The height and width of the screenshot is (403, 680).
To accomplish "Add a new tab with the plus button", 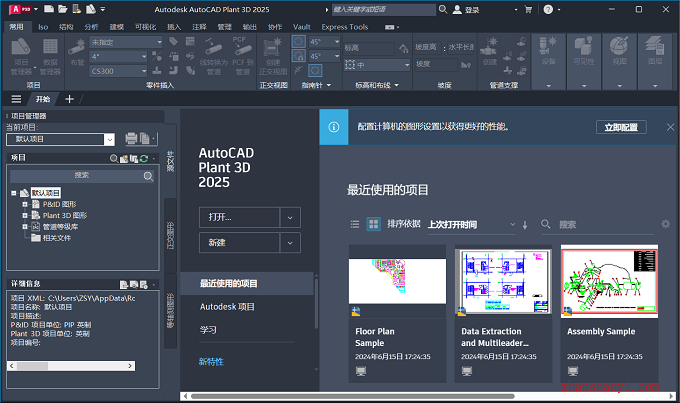I will (x=69, y=99).
